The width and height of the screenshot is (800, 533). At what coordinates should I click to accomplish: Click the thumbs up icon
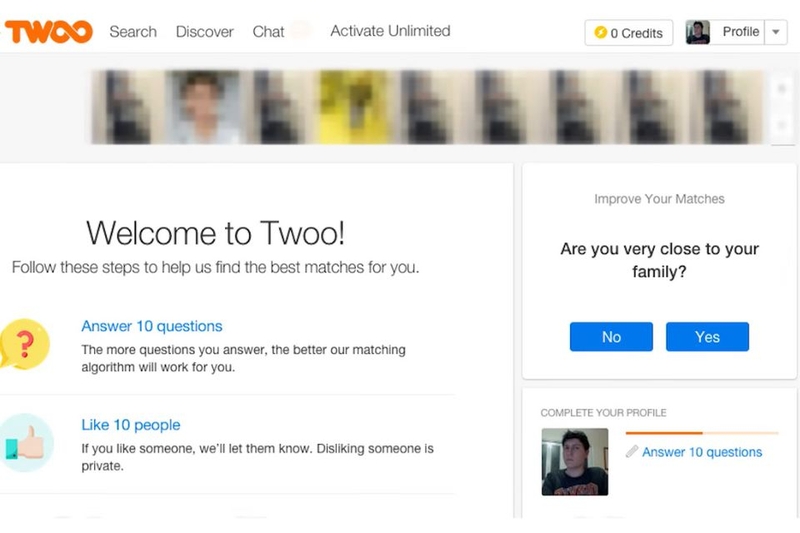click(x=26, y=443)
